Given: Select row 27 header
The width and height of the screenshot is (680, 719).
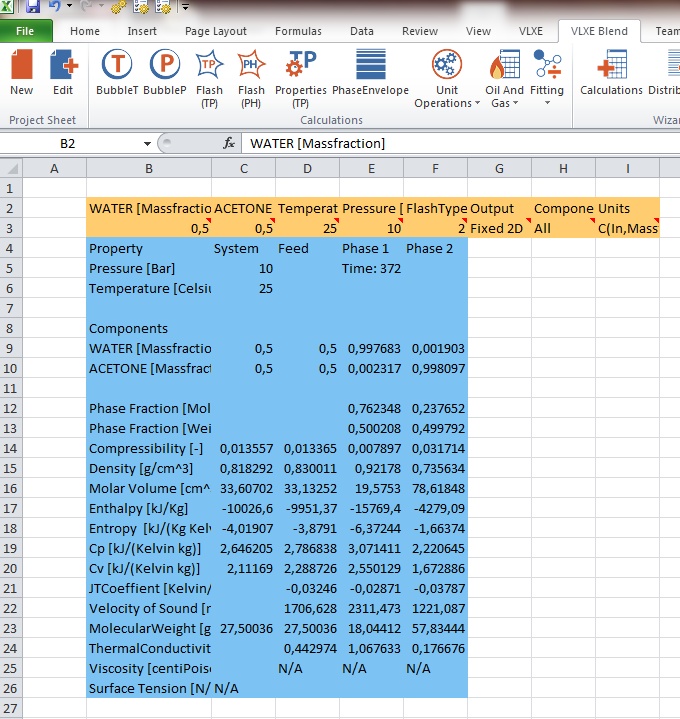Looking at the screenshot, I should coord(11,708).
